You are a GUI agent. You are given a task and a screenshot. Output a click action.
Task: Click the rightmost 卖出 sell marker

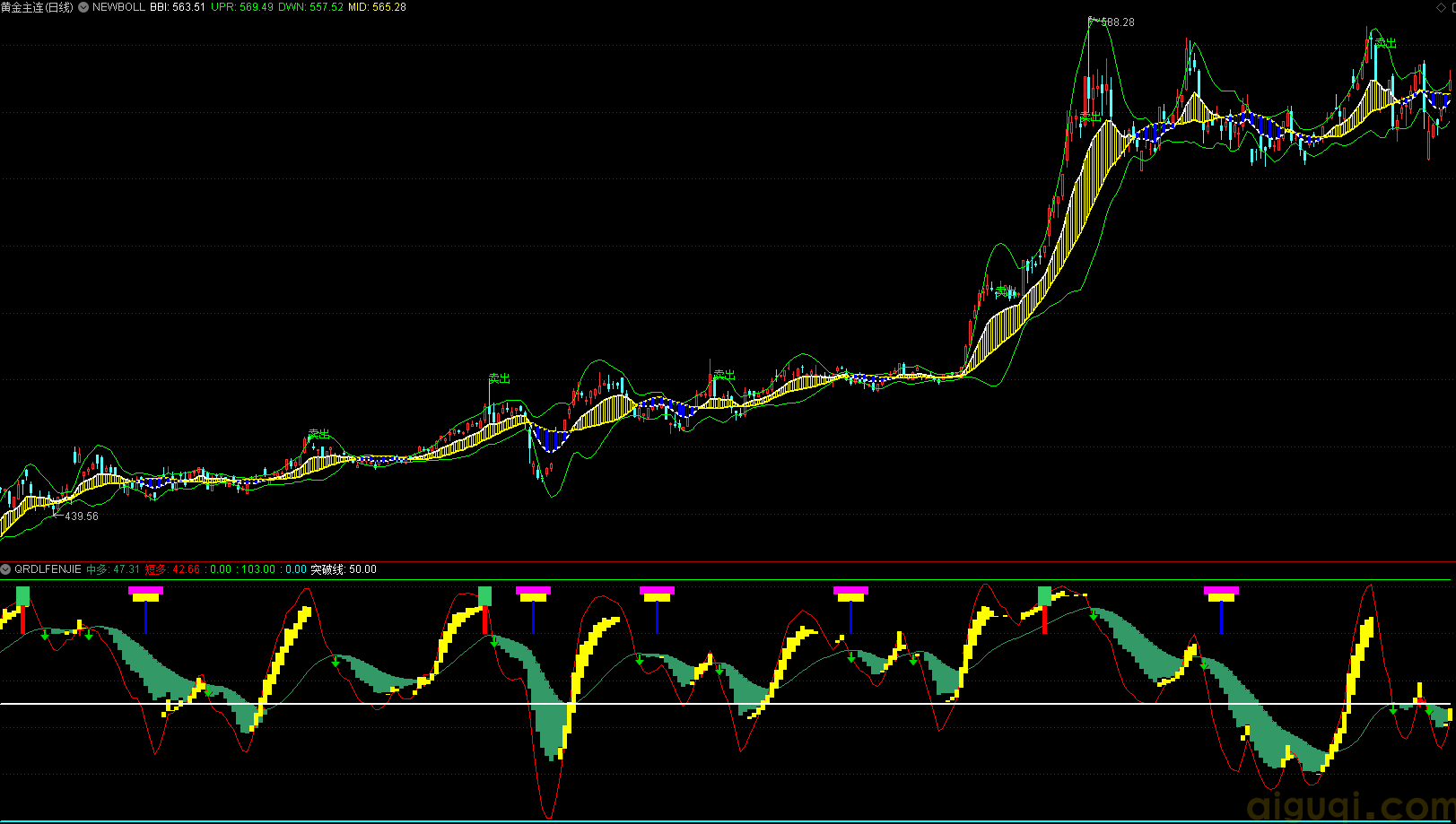coord(1385,43)
